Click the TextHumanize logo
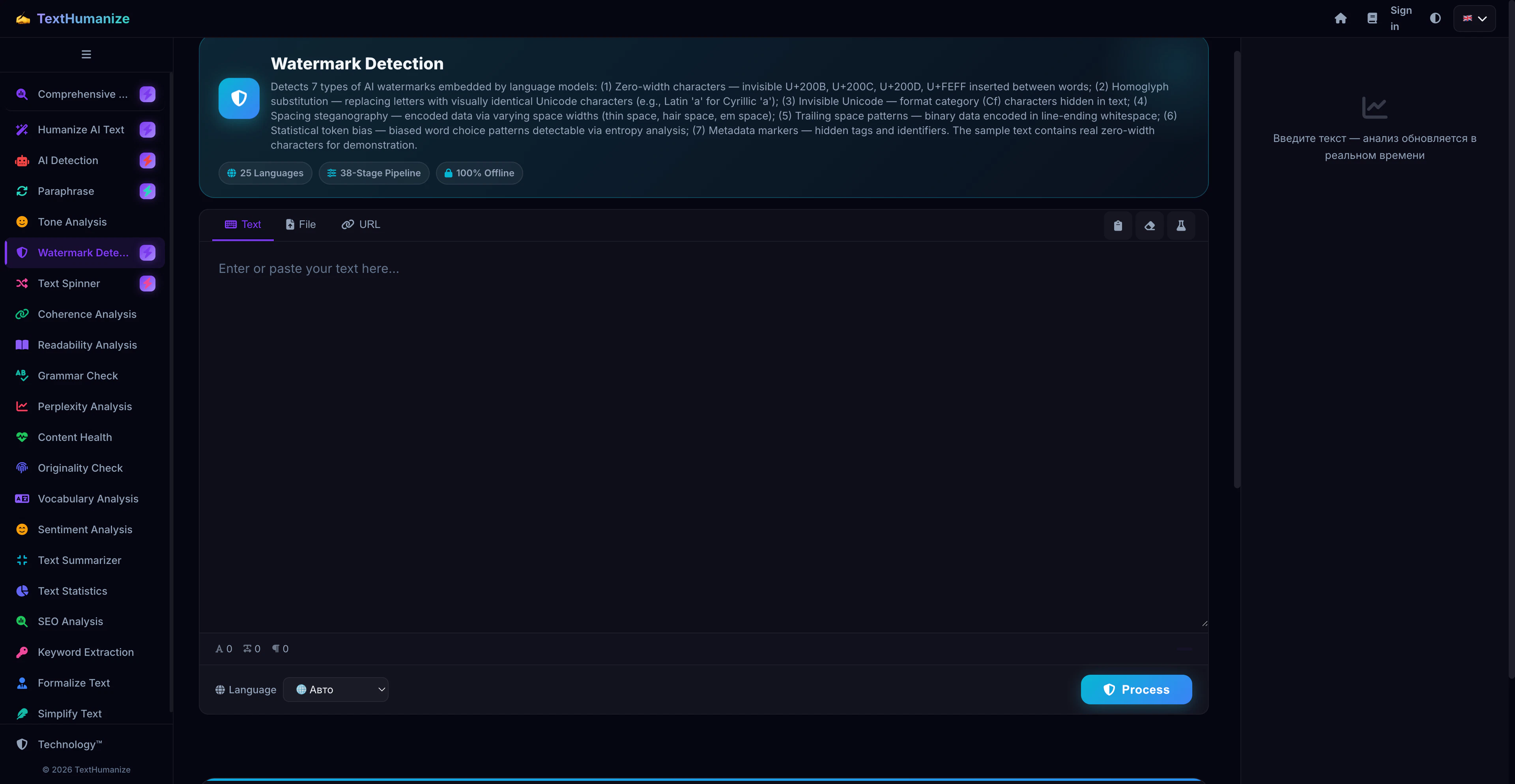Screen dimensions: 1515x784 coord(73,18)
